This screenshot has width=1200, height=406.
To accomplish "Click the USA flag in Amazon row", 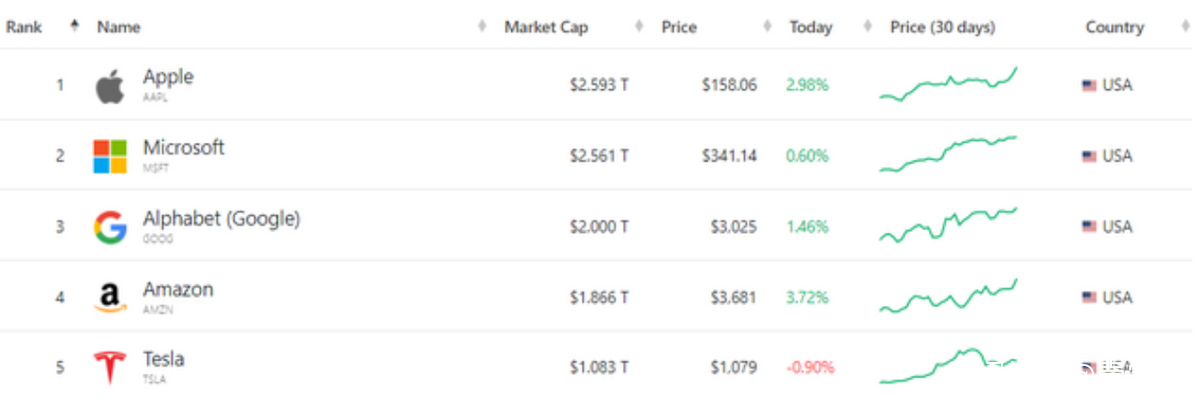I will pos(1089,298).
